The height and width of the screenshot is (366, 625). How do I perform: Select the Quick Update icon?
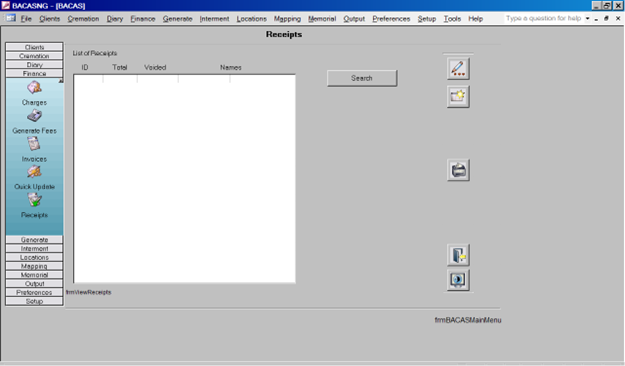click(x=34, y=172)
